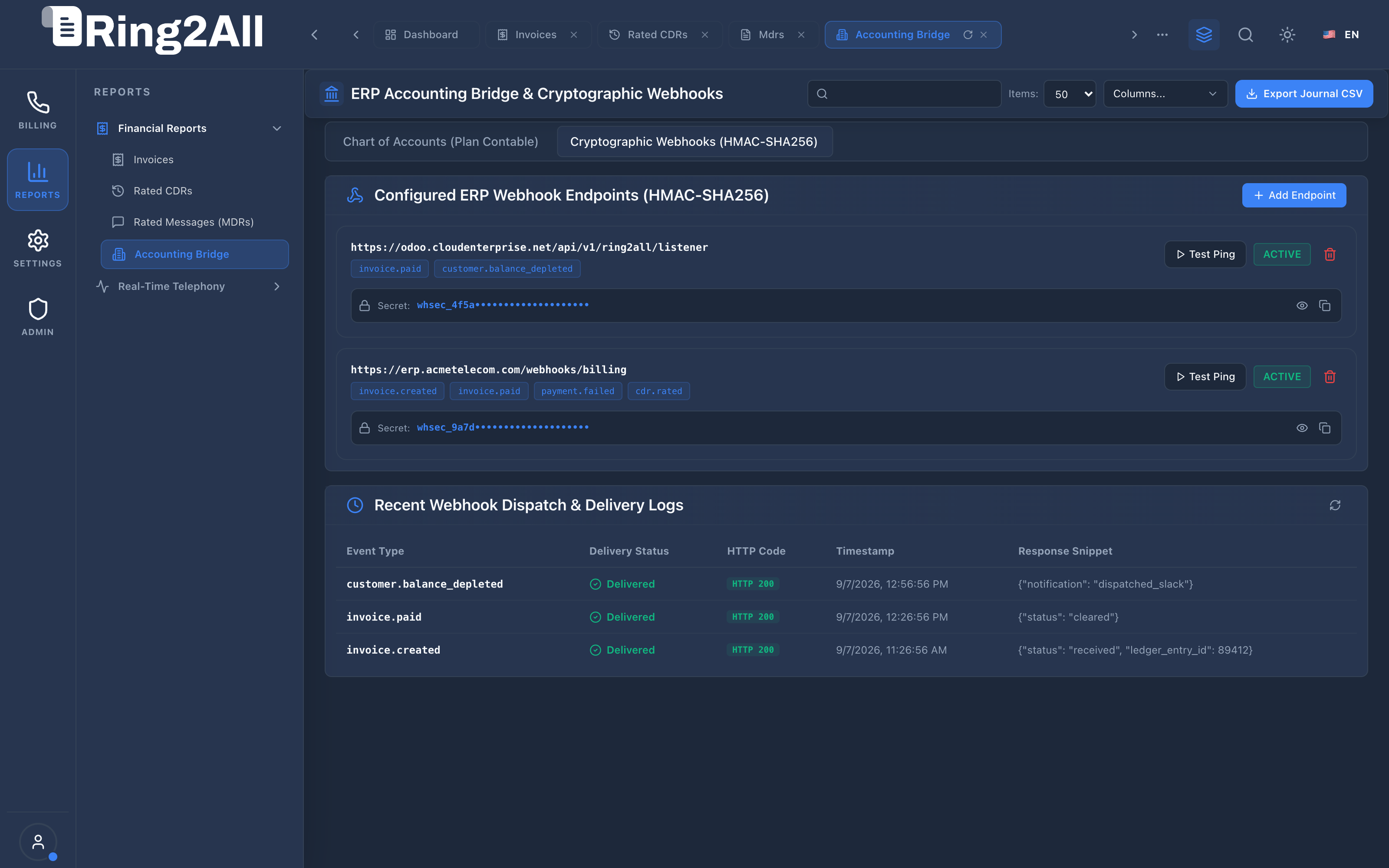This screenshot has width=1389, height=868.
Task: Reload the Accounting Bridge tab
Action: [968, 35]
